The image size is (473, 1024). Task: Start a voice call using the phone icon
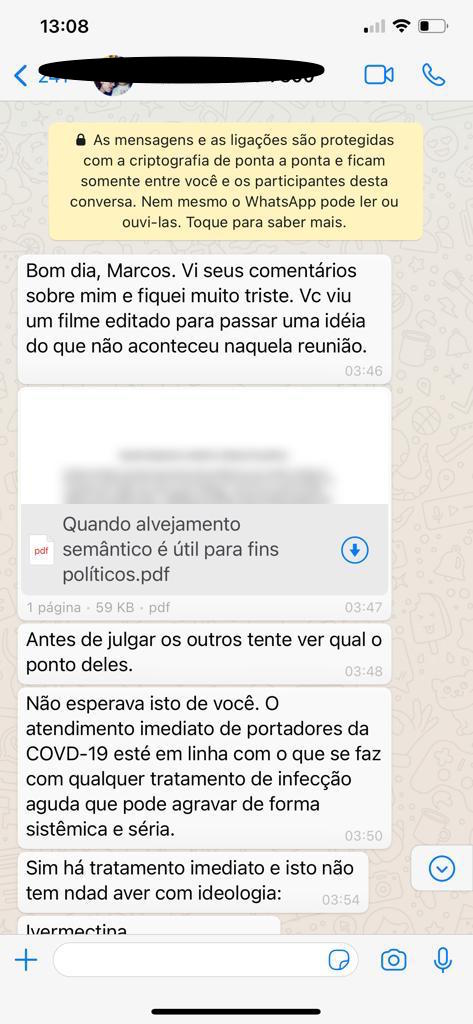(433, 75)
